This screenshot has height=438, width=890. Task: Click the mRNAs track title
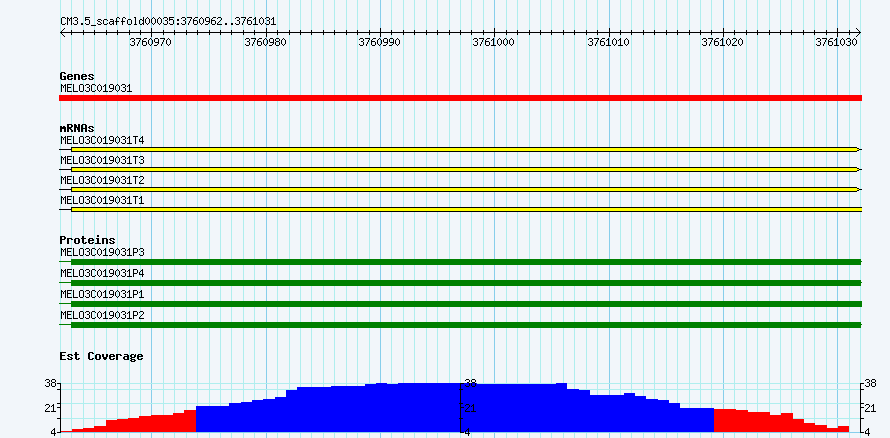coord(77,128)
